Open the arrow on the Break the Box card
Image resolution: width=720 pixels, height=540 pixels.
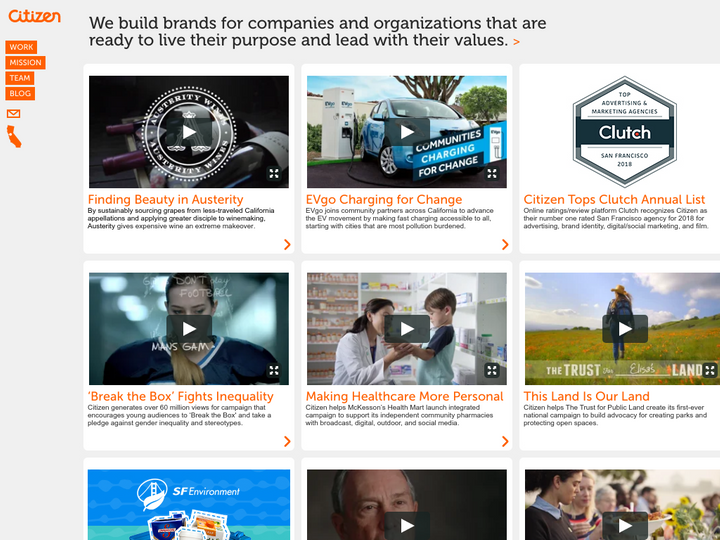(x=287, y=441)
